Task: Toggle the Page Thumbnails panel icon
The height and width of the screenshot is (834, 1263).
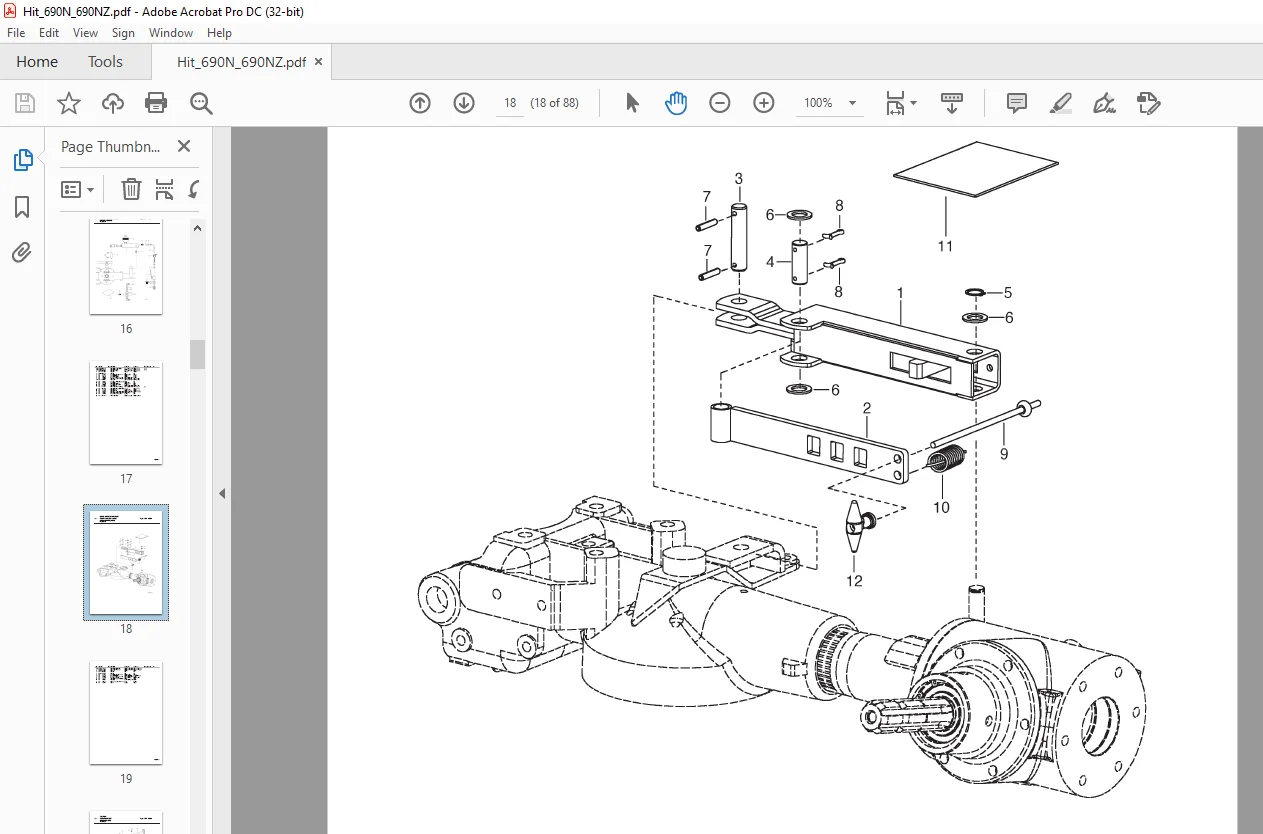Action: 22,160
